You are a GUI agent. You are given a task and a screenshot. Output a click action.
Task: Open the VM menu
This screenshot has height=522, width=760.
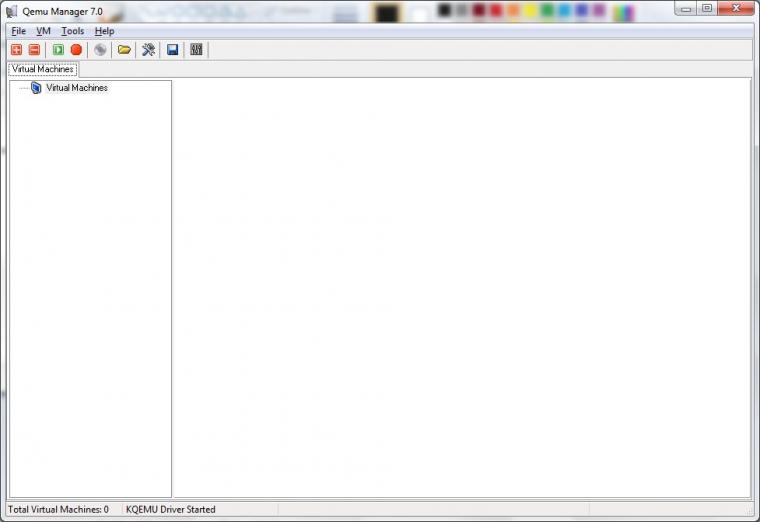point(44,31)
